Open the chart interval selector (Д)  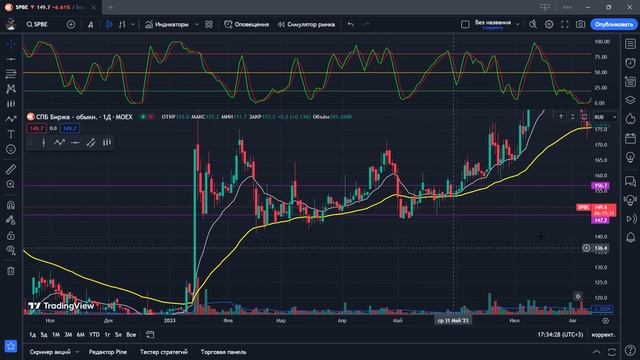point(91,25)
